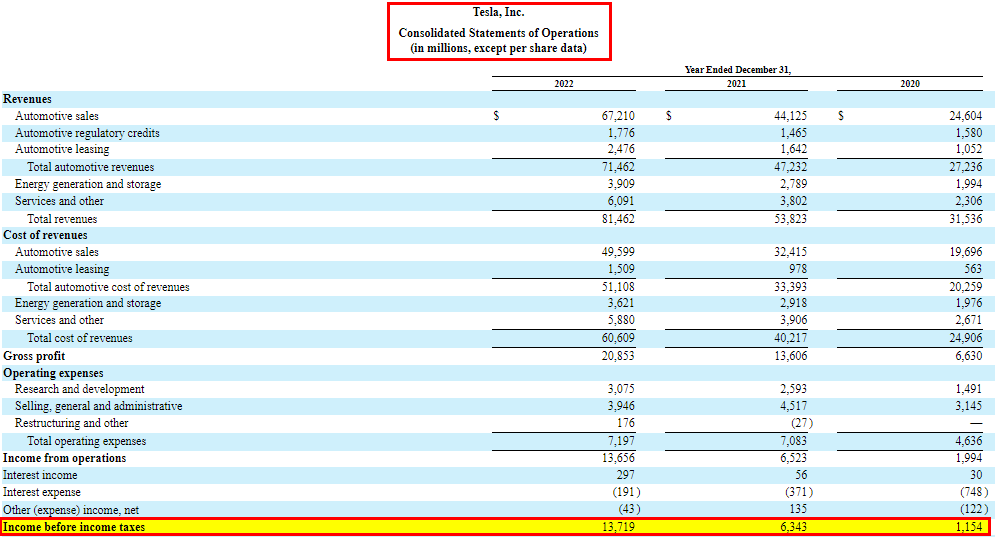The image size is (995, 537).
Task: Click '(in millions, except per share data)' note
Action: click(499, 48)
